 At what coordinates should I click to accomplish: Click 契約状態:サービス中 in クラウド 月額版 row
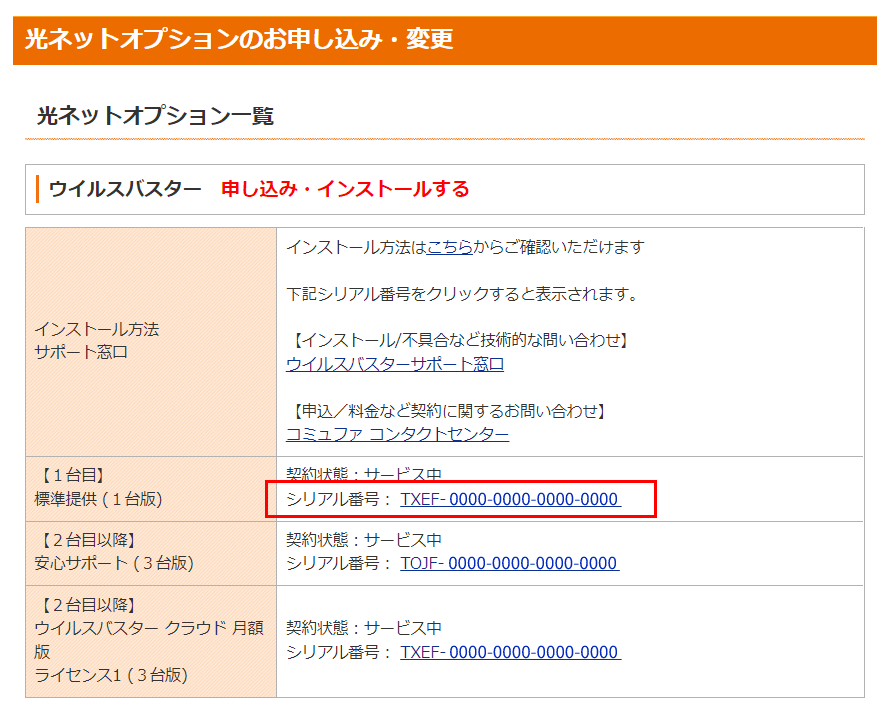364,628
